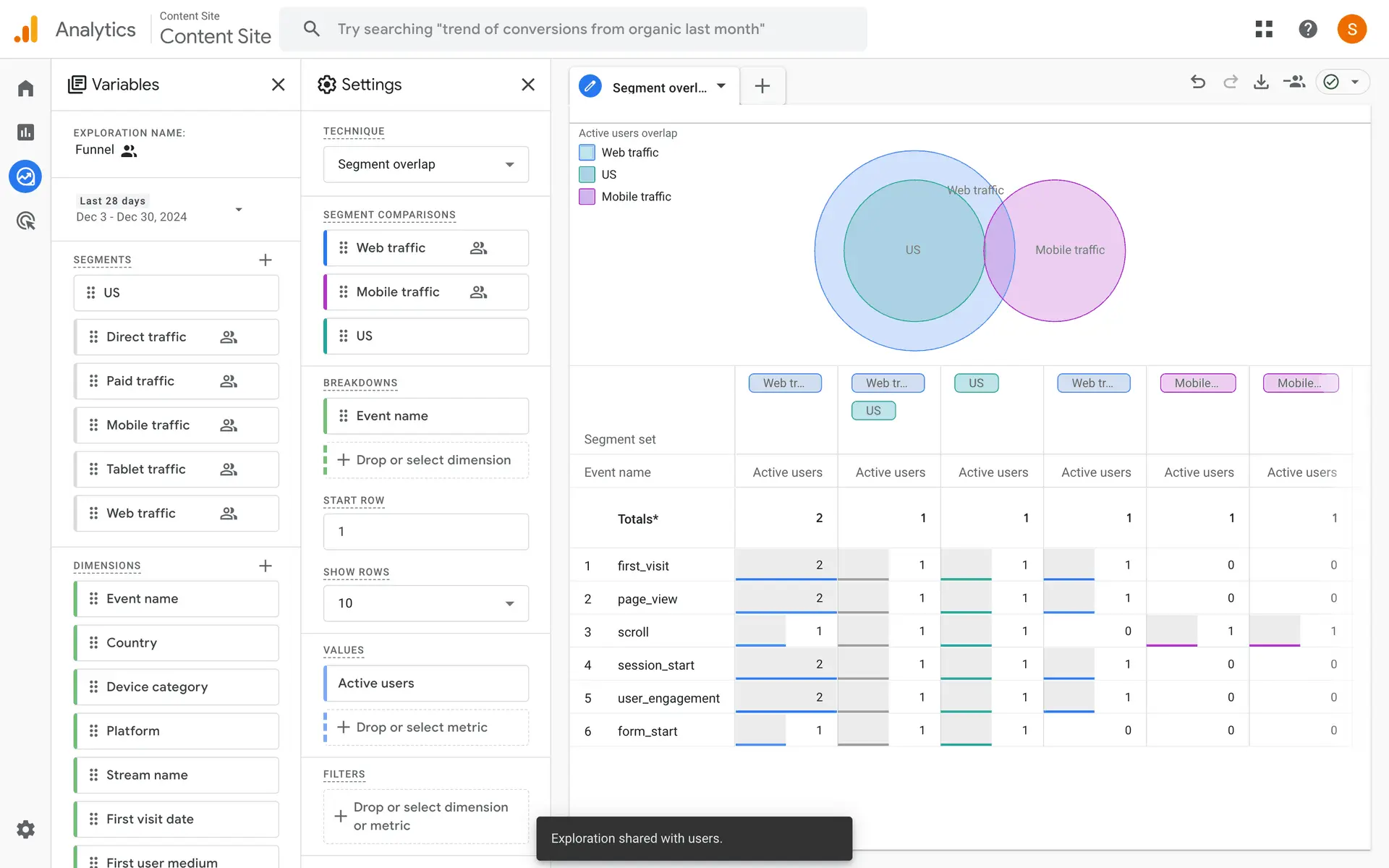
Task: Click the help question mark icon
Action: 1307,29
